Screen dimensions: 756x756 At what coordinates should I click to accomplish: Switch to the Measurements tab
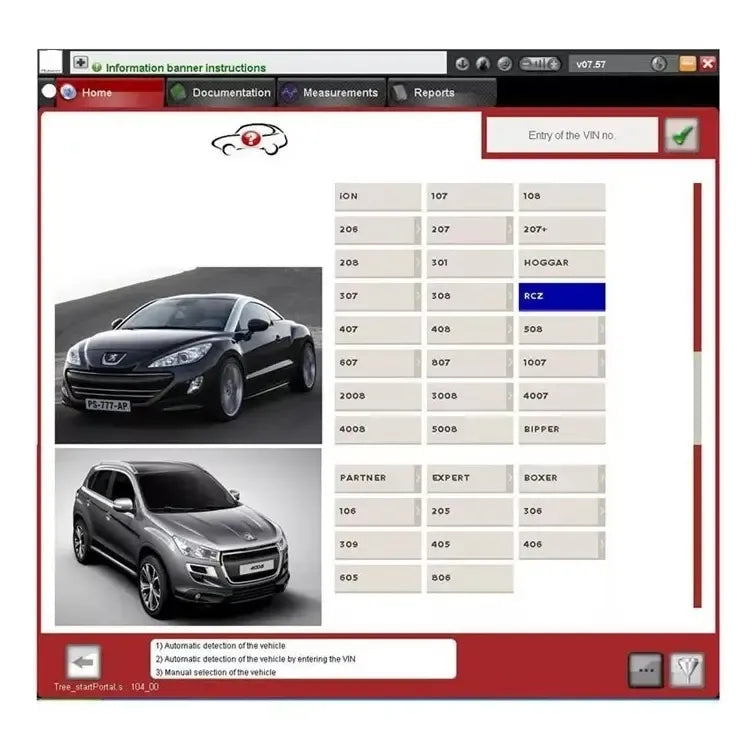click(x=332, y=93)
